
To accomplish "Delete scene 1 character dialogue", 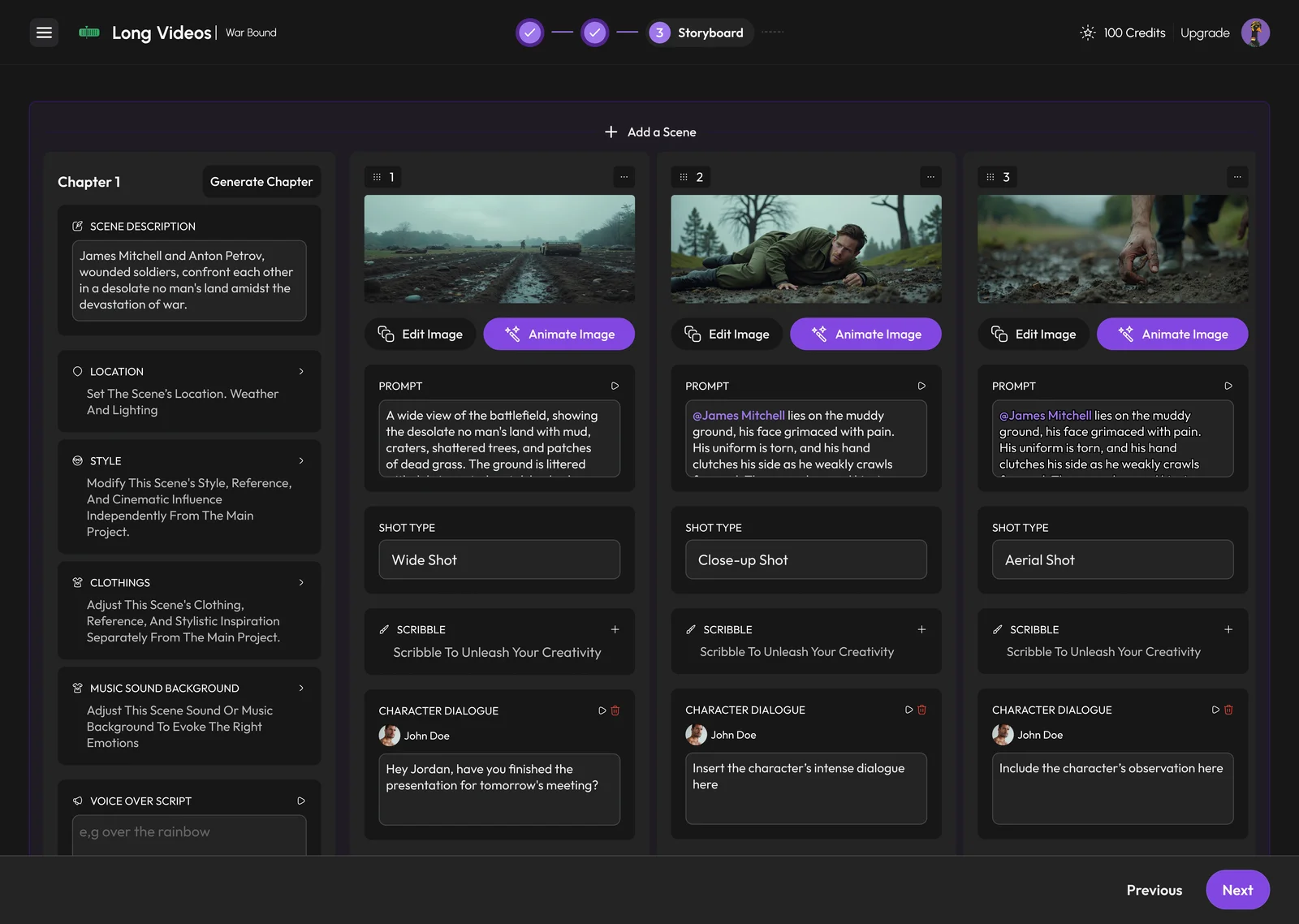I will click(615, 710).
